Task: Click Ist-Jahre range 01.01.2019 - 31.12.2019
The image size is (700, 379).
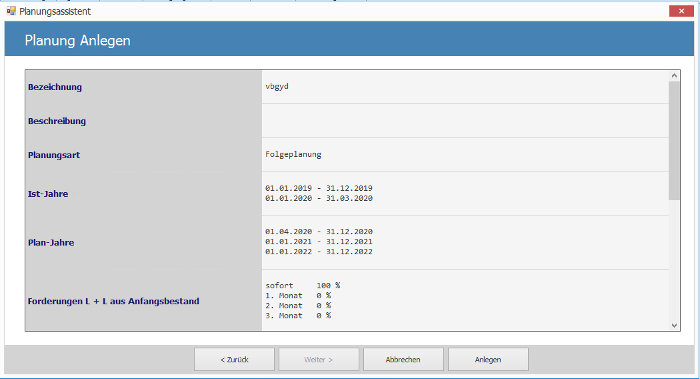Action: click(x=319, y=188)
